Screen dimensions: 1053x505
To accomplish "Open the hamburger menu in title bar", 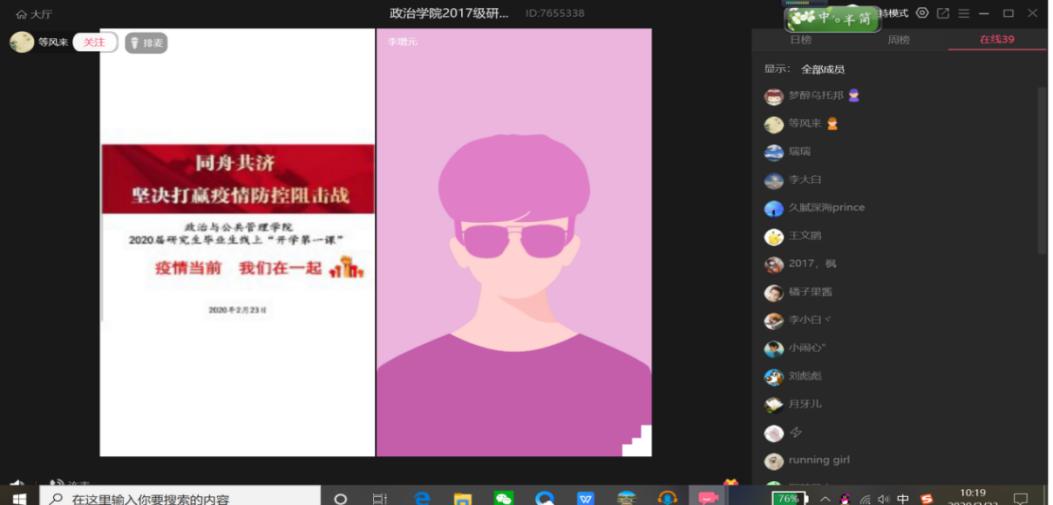I will pos(964,13).
